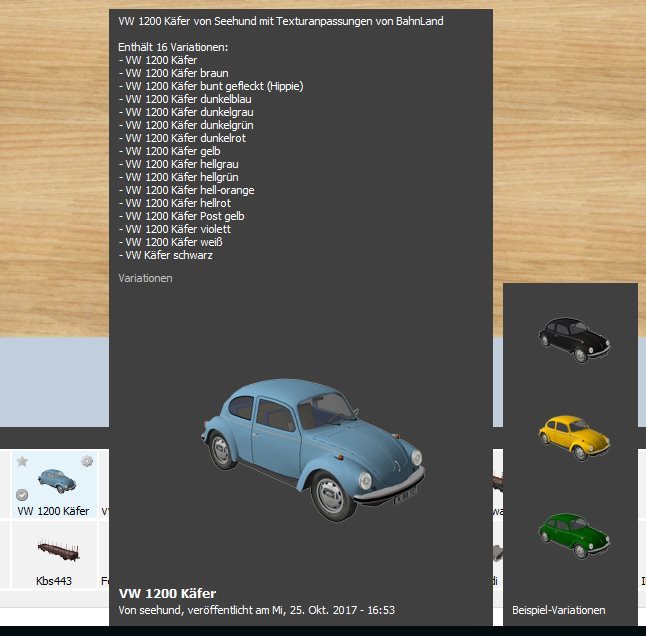Click the Beispiel-Variationen caption
646x636 pixels.
[559, 610]
